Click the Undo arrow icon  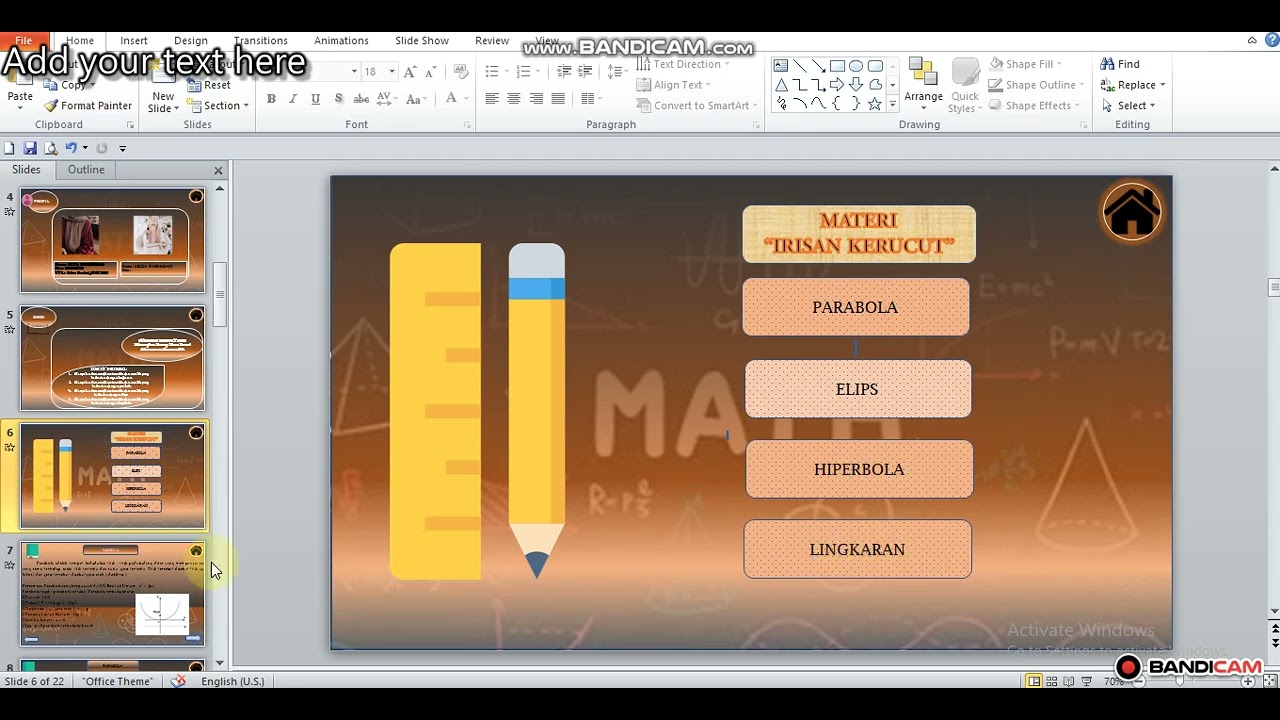pyautogui.click(x=70, y=148)
